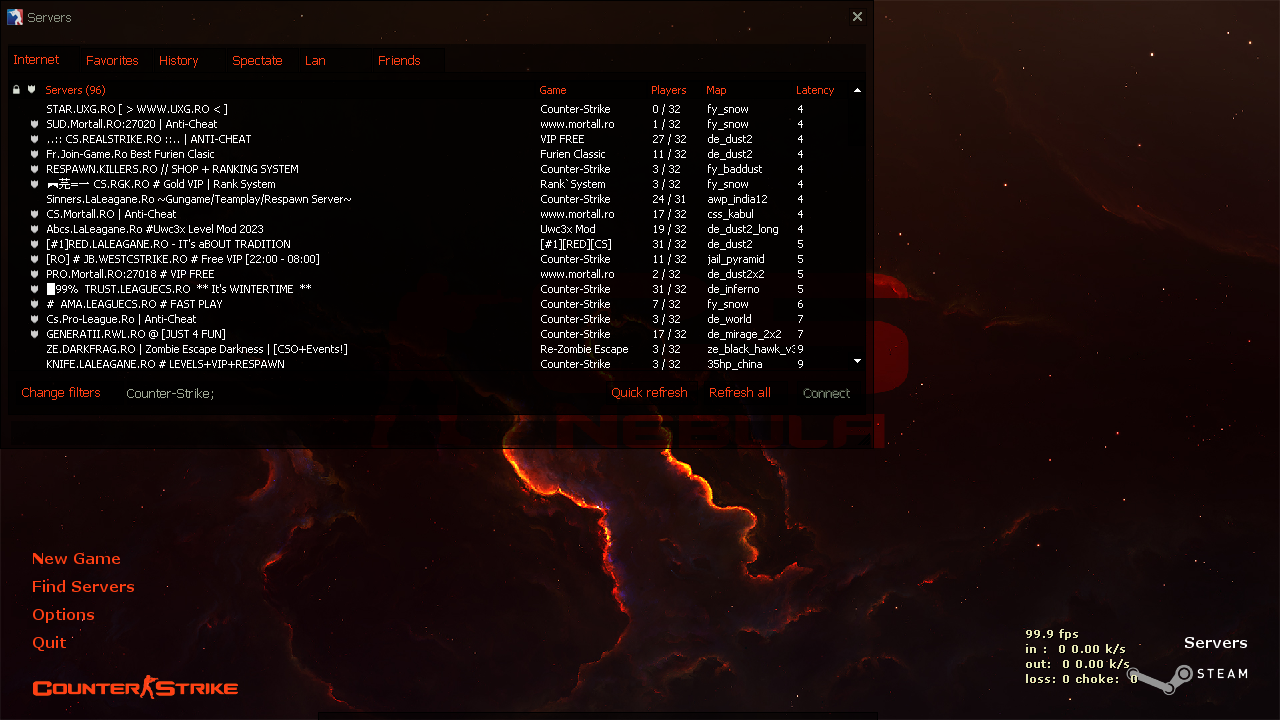Click the shield icon beside GENERATII.RWL.RO server

[x=35, y=334]
